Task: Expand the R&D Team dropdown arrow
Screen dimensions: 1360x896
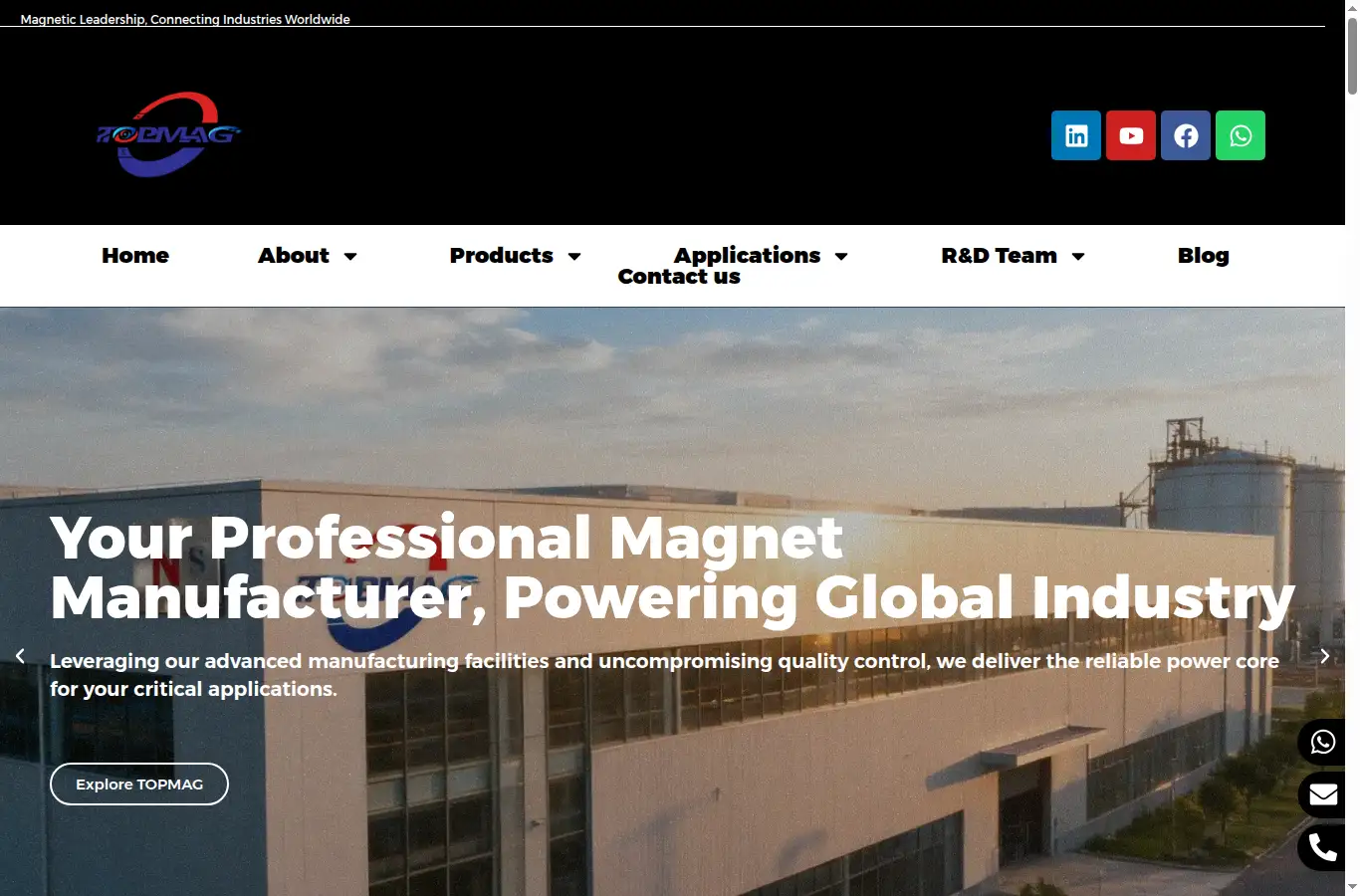Action: pos(1078,257)
